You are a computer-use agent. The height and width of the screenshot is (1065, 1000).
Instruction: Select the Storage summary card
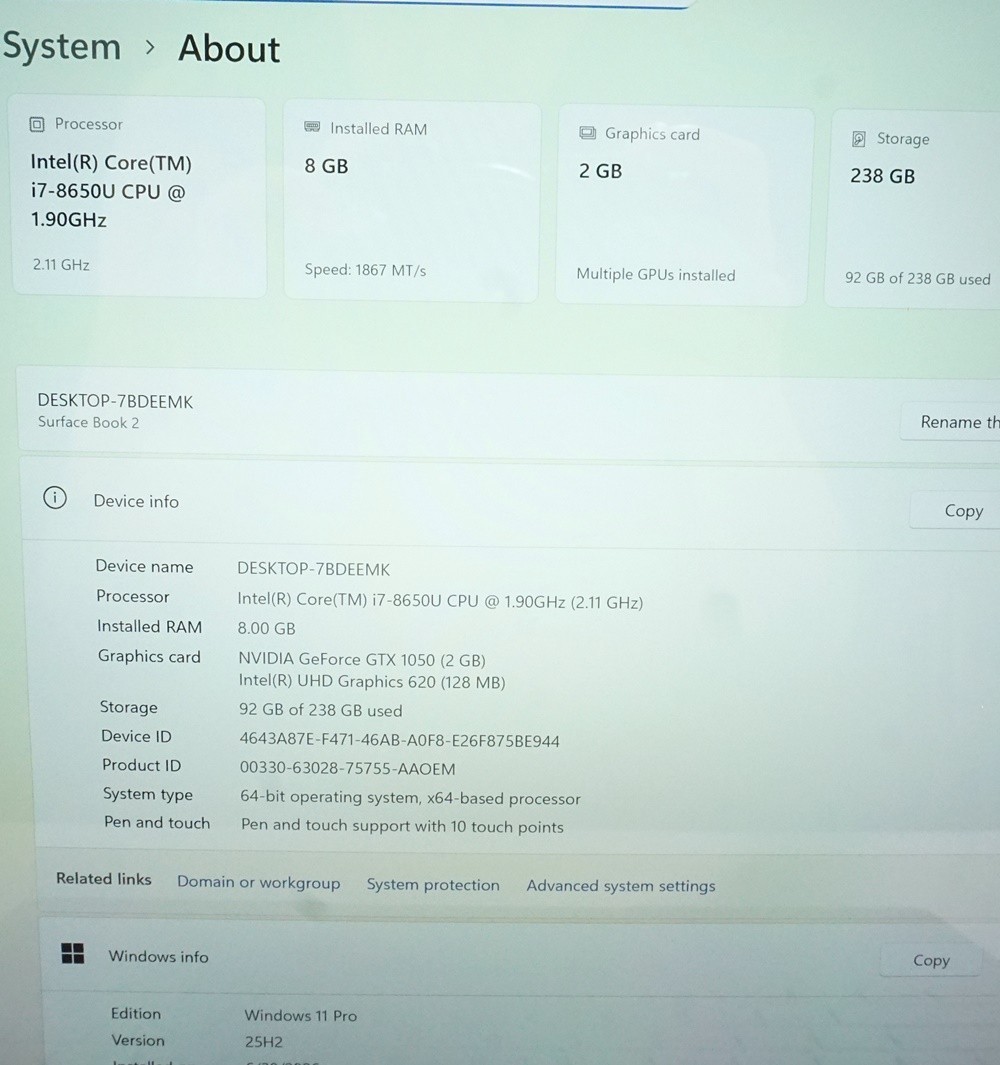[x=914, y=209]
